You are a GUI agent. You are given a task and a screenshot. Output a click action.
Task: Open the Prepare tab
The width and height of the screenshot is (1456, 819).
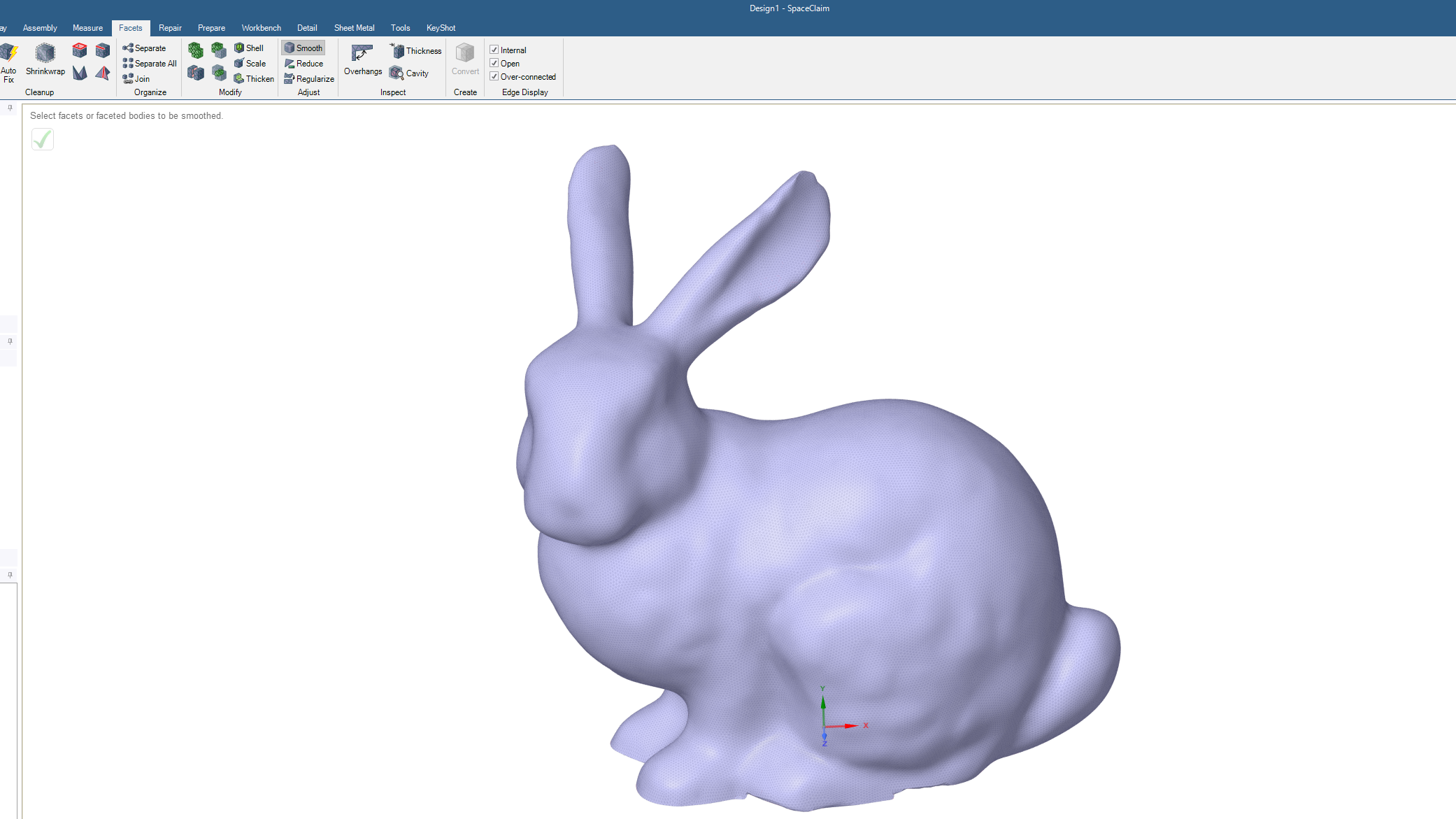click(x=211, y=28)
